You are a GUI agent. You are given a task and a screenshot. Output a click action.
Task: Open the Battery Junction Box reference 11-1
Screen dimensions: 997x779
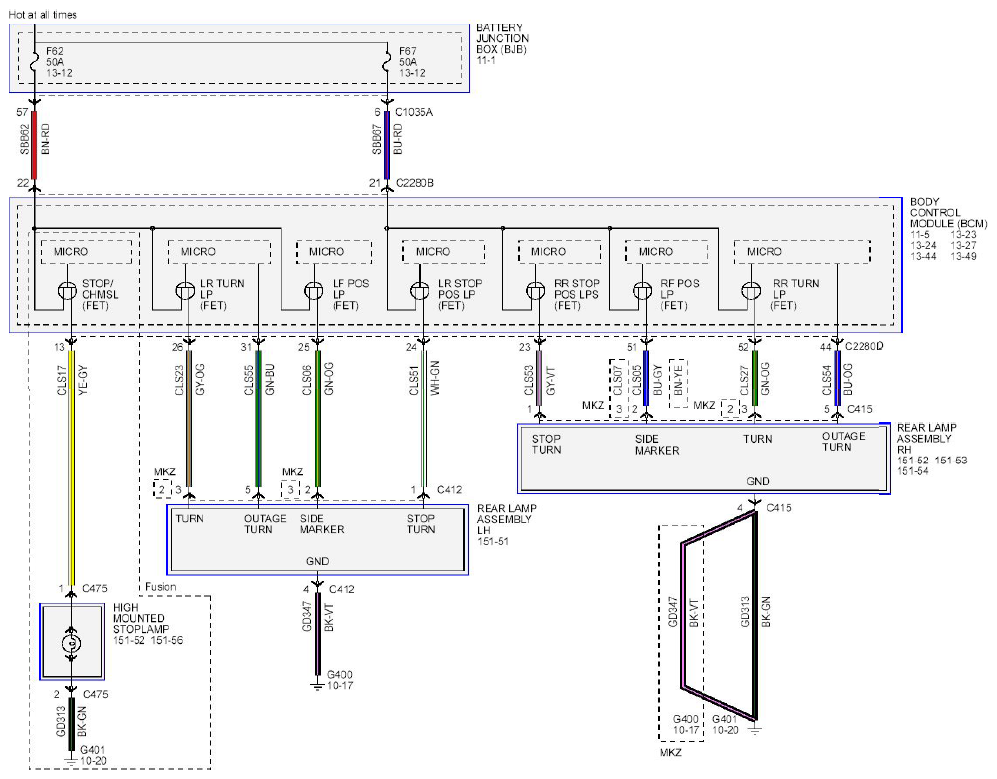(x=485, y=60)
